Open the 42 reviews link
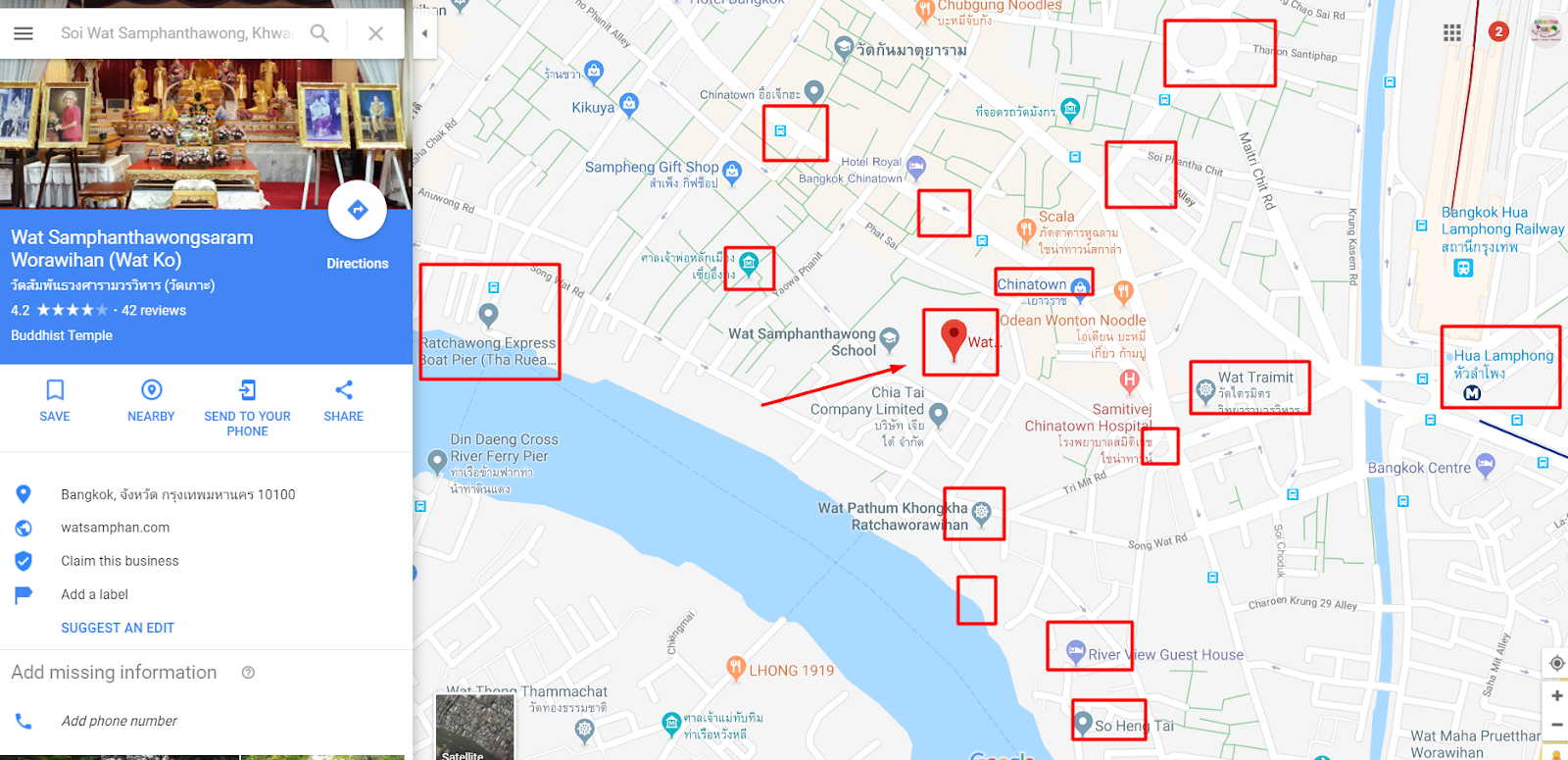Screen dimensions: 1568x760 pos(154,310)
